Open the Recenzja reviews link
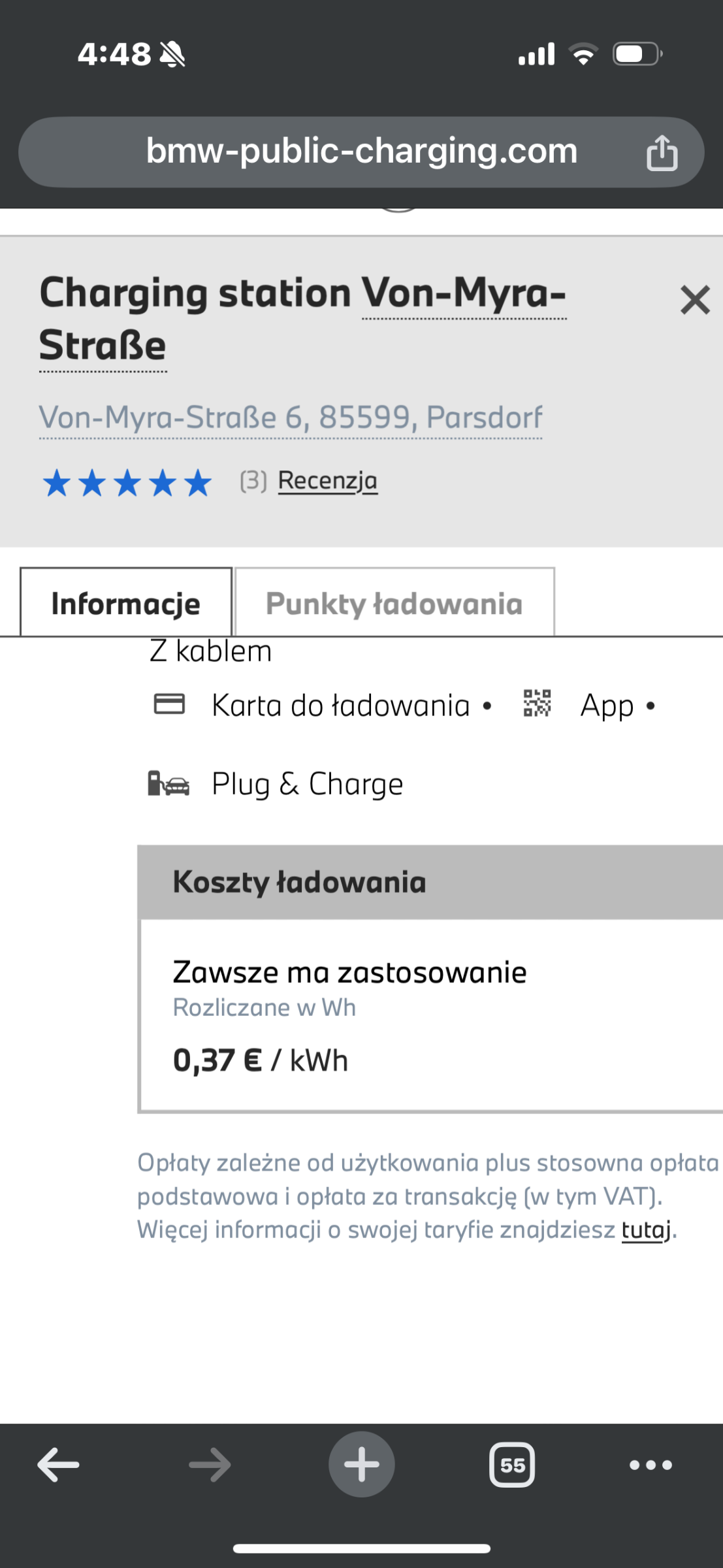Image resolution: width=723 pixels, height=1568 pixels. click(x=328, y=481)
